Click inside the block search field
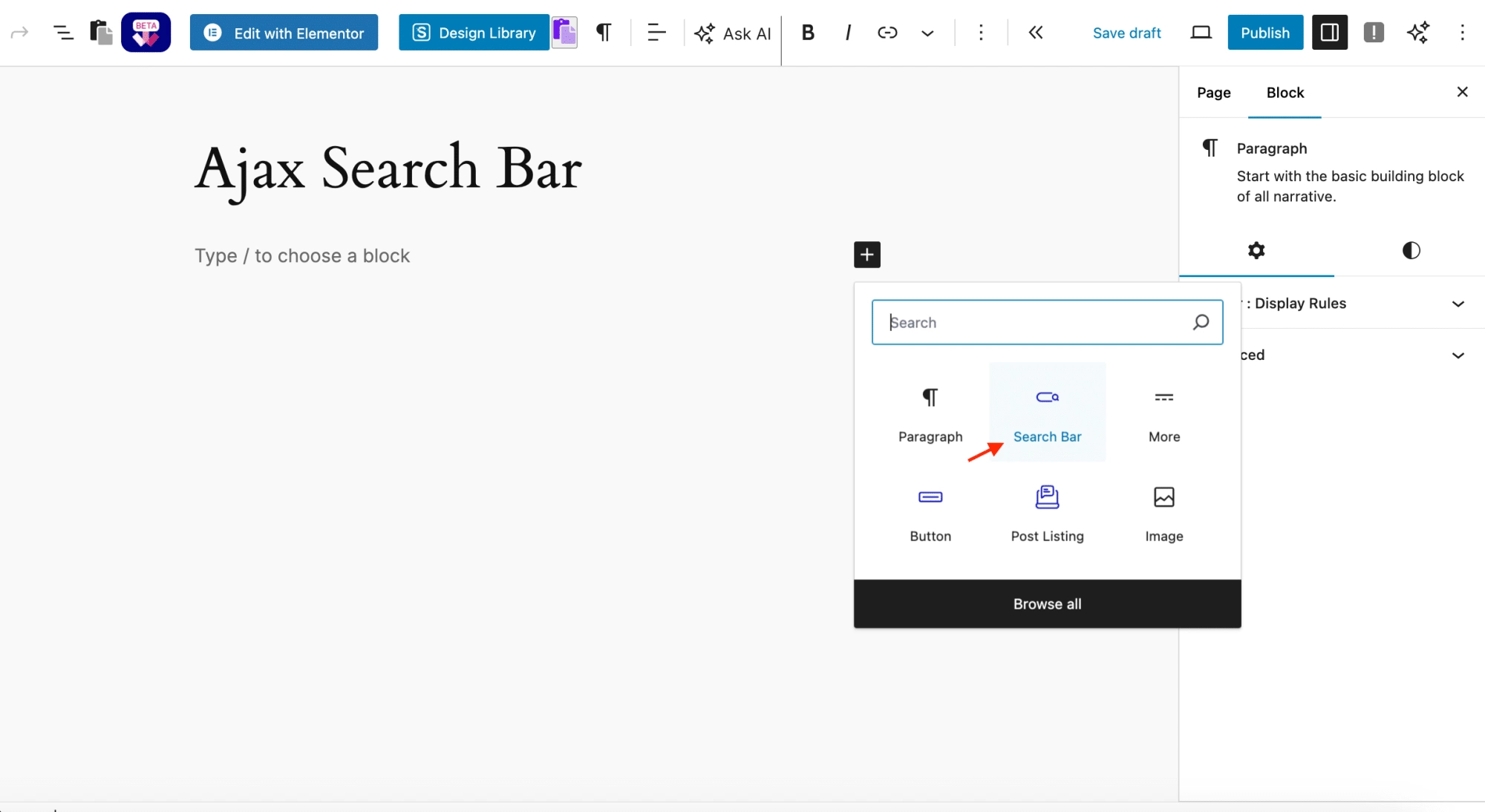 pos(1032,322)
